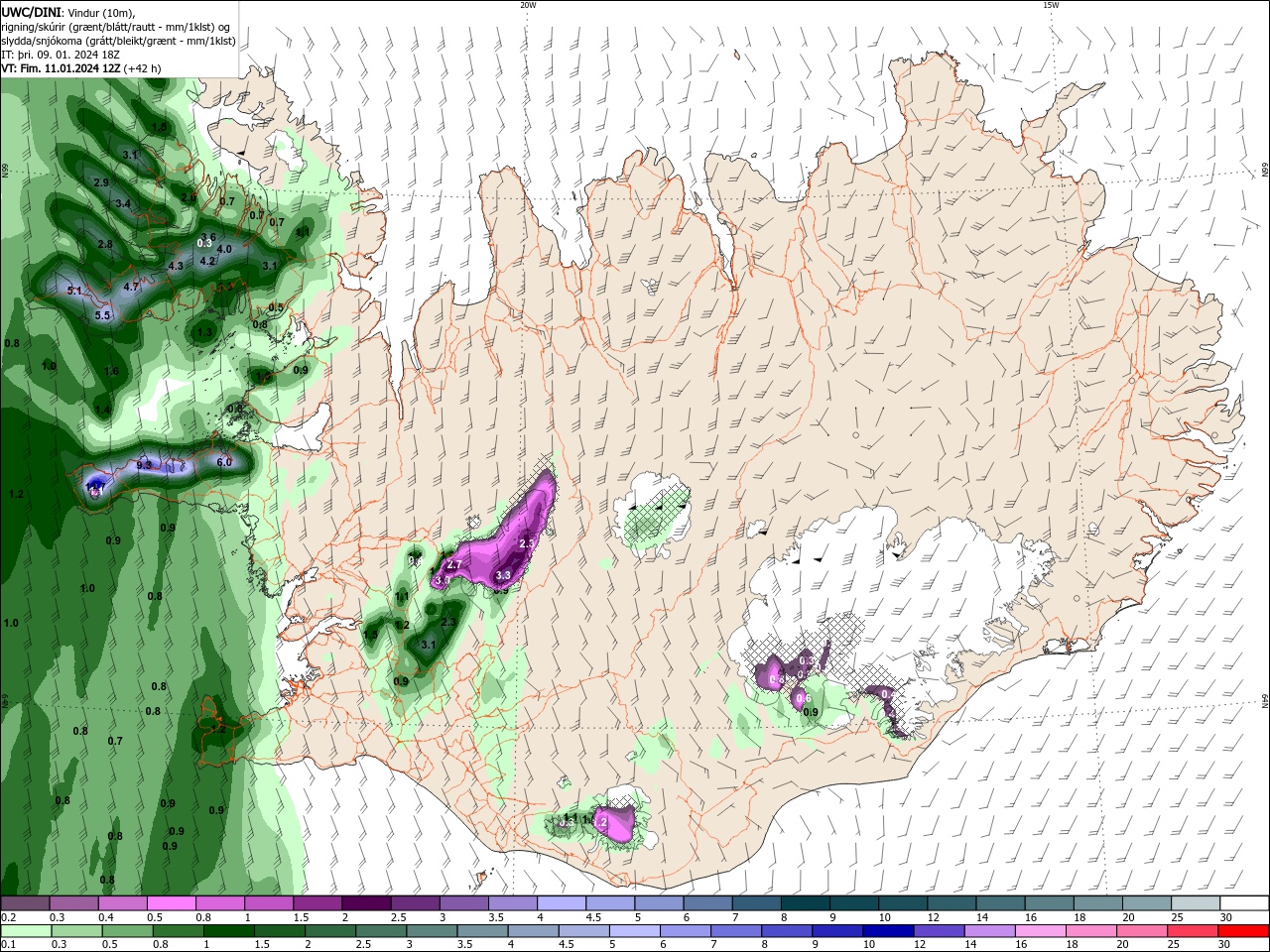
Task: Click the '9.3' precipitation value on the map
Action: click(x=144, y=465)
